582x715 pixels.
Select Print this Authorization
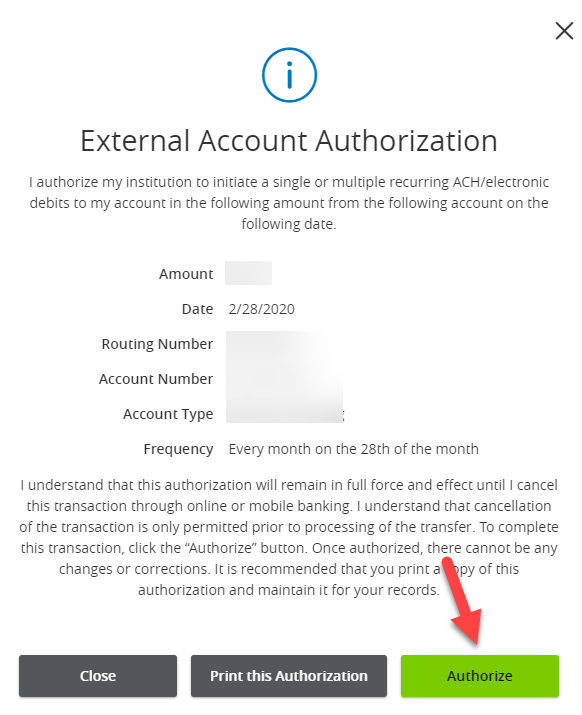289,676
